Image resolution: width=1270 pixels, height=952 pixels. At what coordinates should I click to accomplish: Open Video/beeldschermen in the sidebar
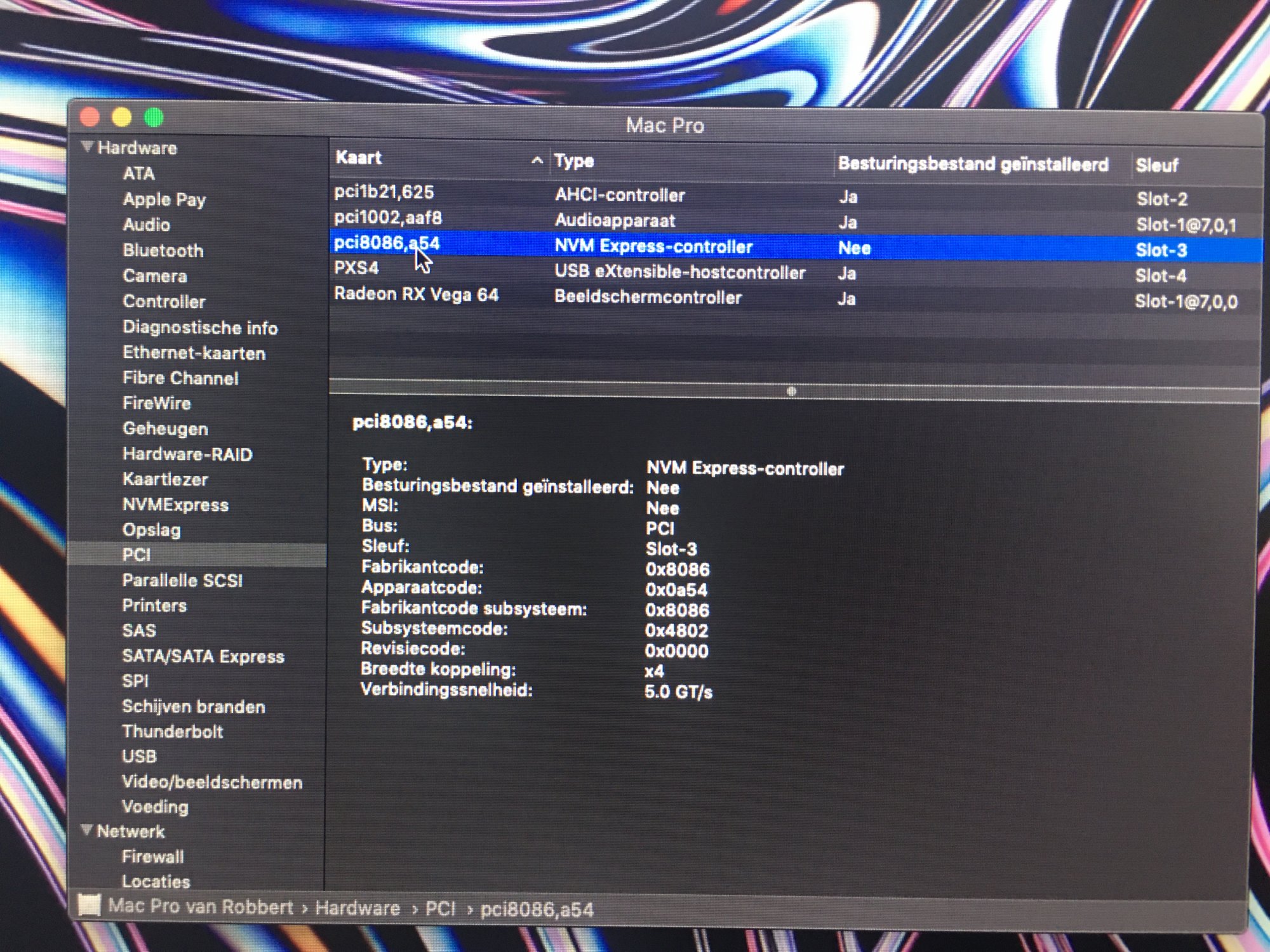[212, 782]
